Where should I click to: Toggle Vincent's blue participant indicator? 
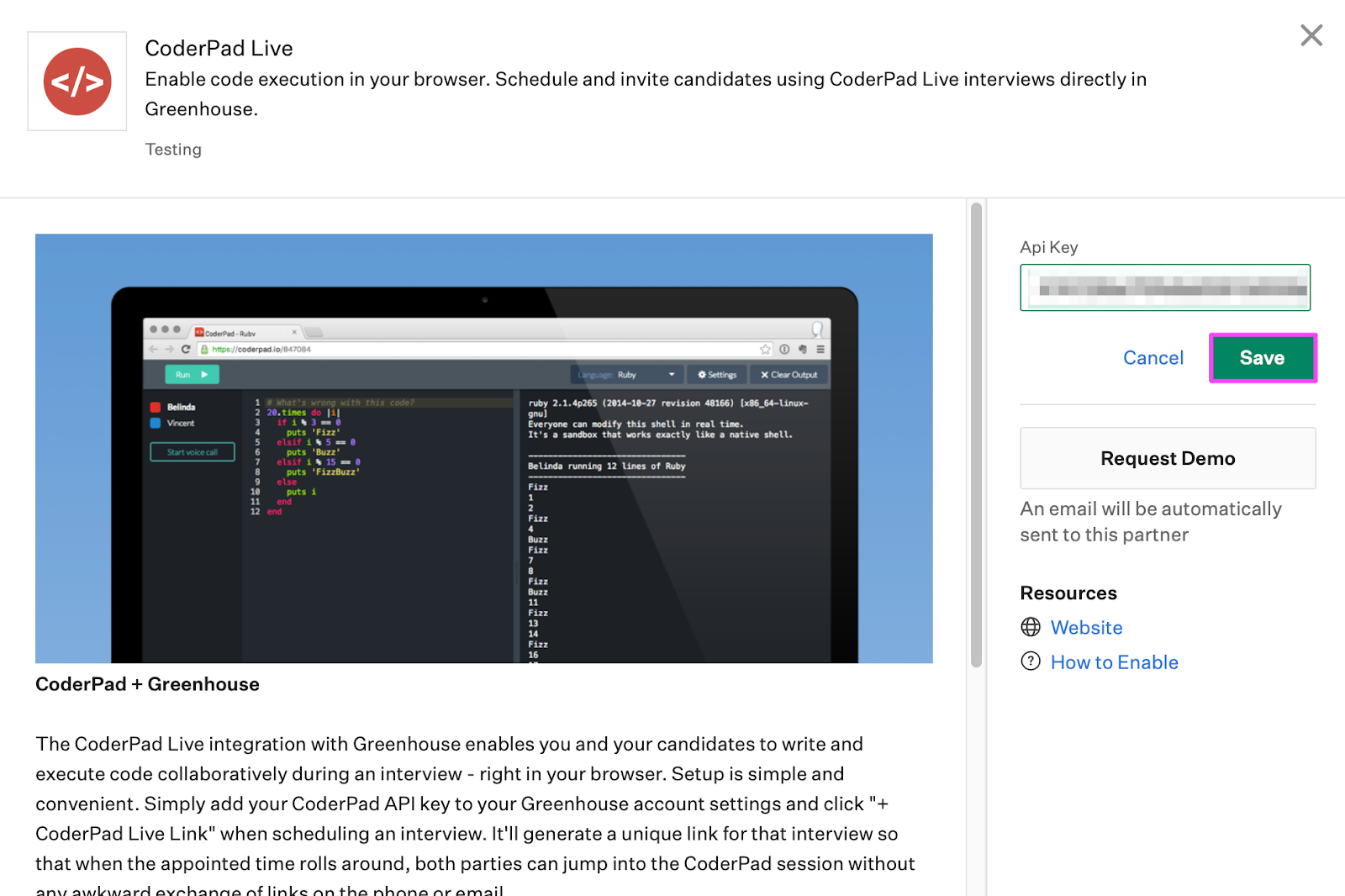click(x=155, y=423)
